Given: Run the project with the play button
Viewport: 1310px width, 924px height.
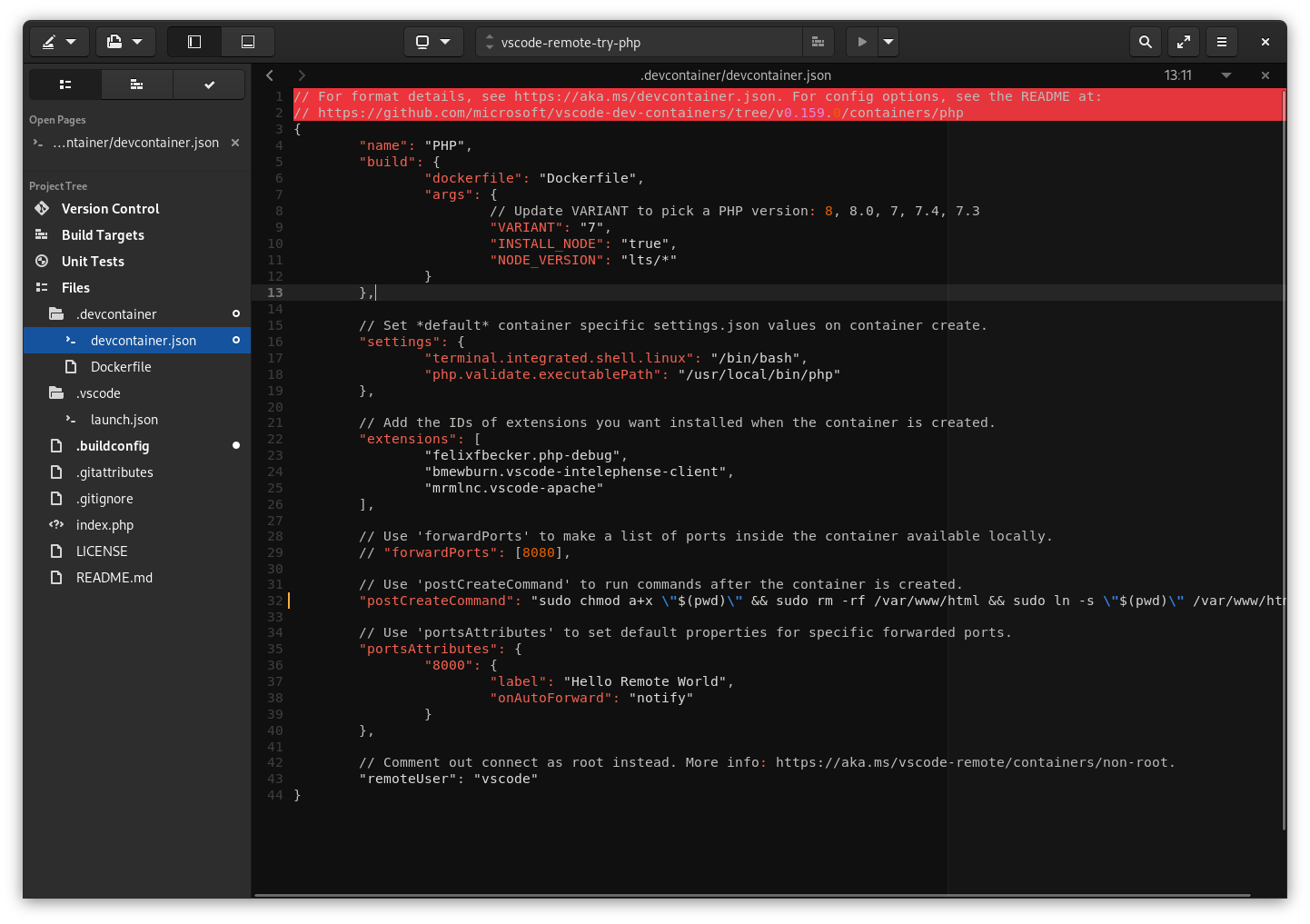Looking at the screenshot, I should click(x=860, y=42).
